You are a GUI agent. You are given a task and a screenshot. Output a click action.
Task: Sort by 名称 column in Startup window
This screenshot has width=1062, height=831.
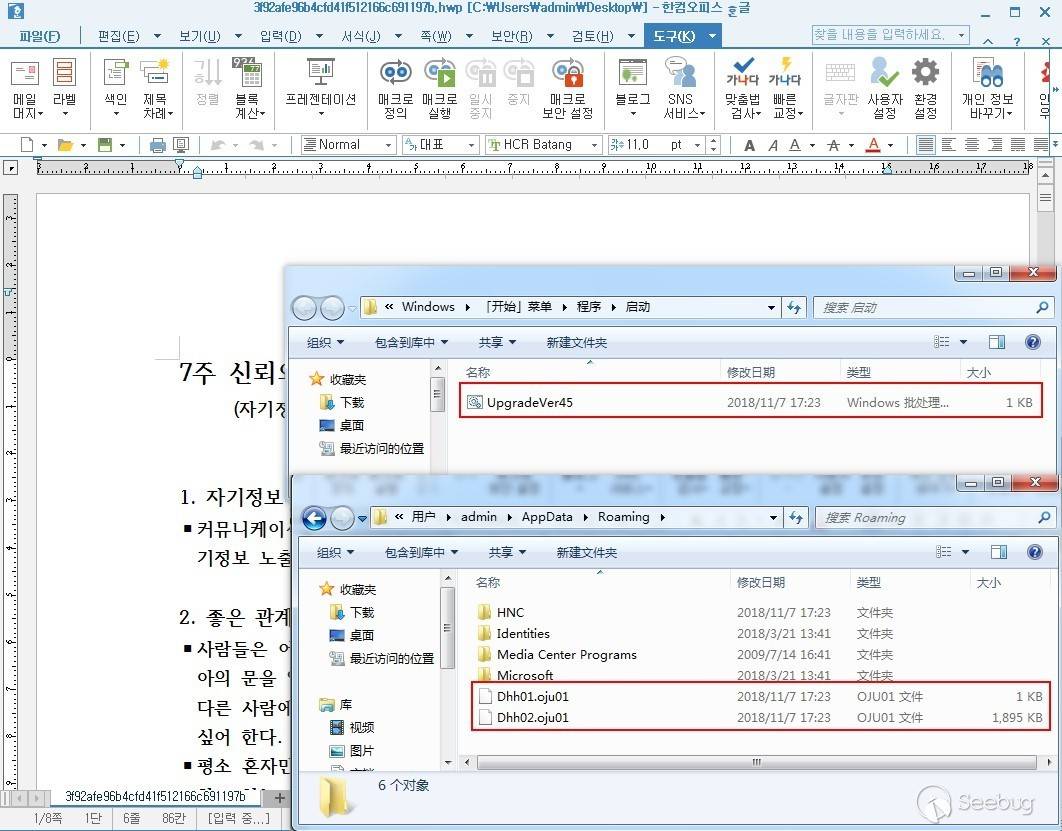pyautogui.click(x=478, y=372)
